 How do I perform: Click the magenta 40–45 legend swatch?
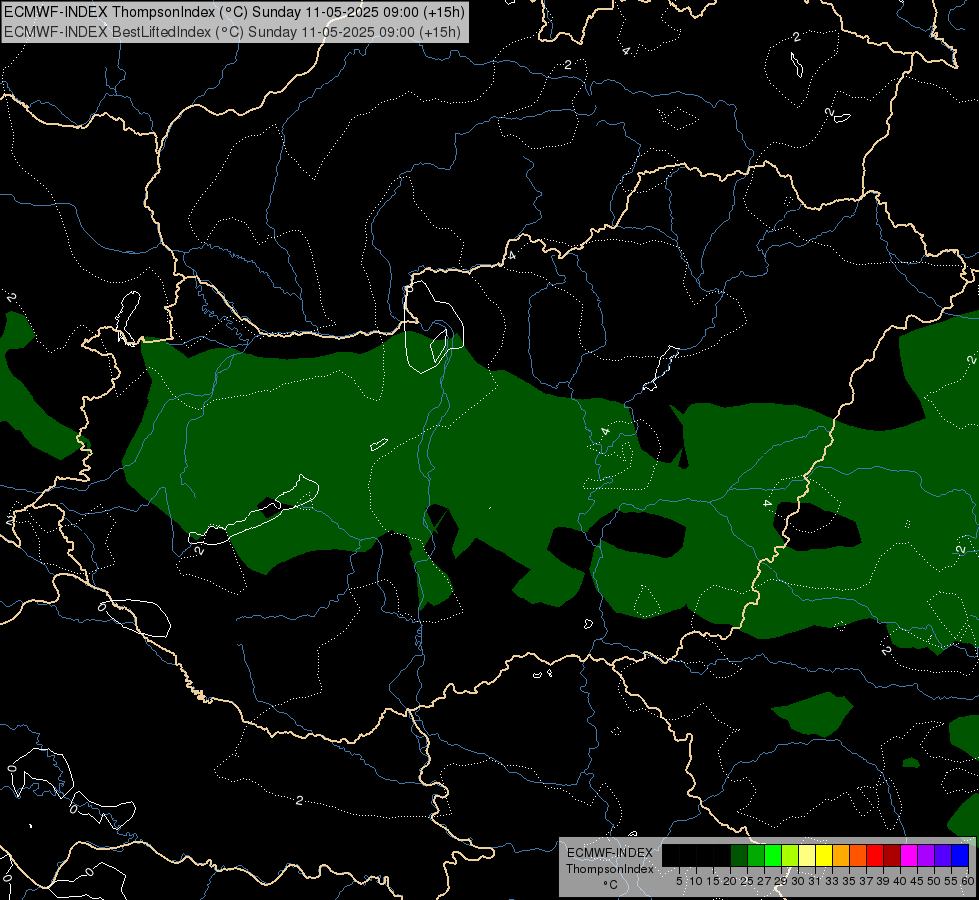[x=909, y=856]
